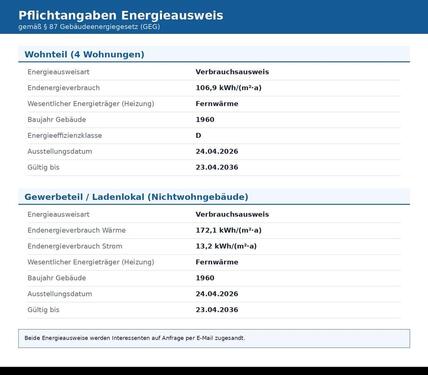Click Baujahr value '1960' in the Wohnteil section

(x=205, y=119)
